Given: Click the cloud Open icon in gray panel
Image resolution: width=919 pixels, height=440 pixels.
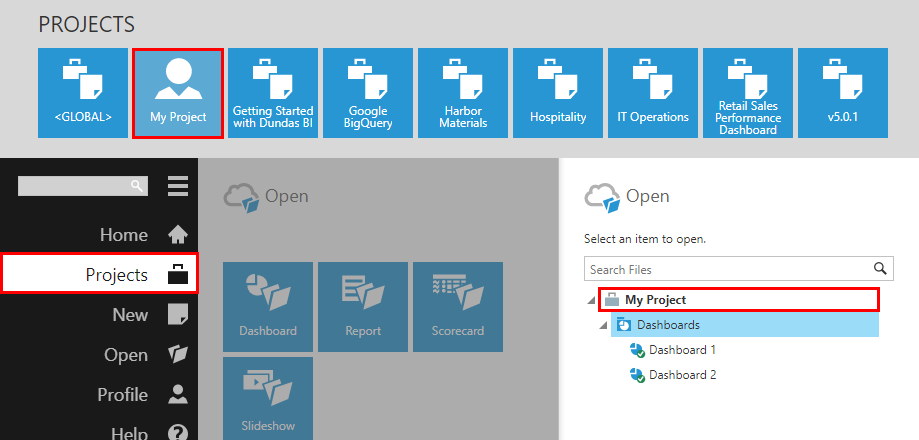Looking at the screenshot, I should tap(241, 197).
